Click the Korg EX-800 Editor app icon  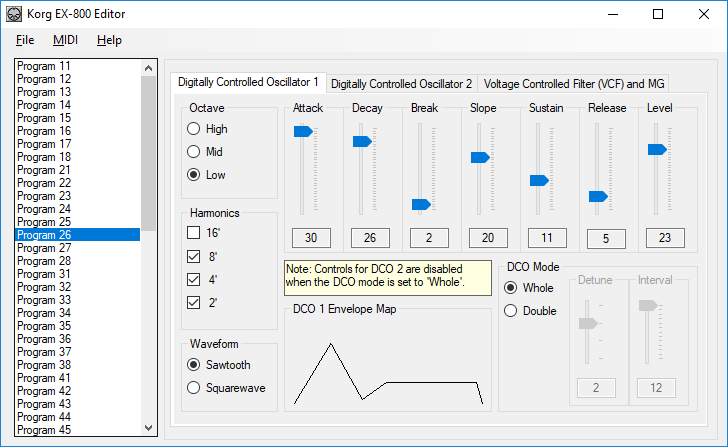(14, 14)
